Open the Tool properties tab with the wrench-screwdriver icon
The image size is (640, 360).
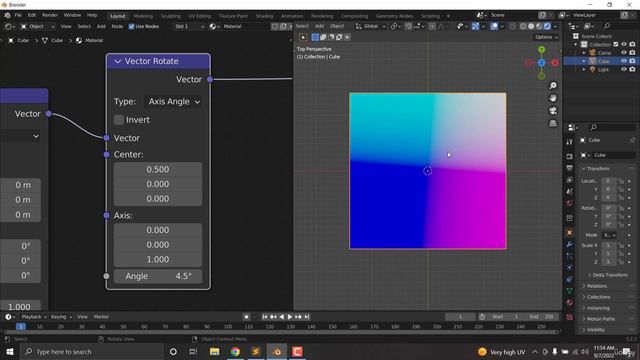point(569,142)
